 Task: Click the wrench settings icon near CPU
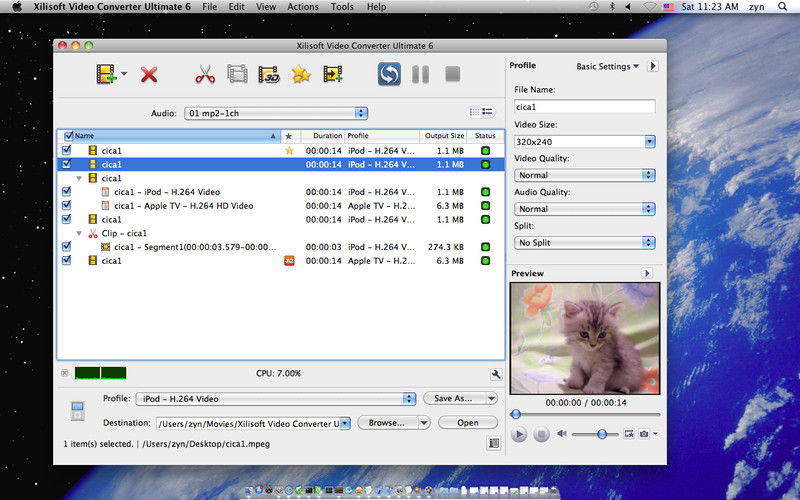[495, 374]
